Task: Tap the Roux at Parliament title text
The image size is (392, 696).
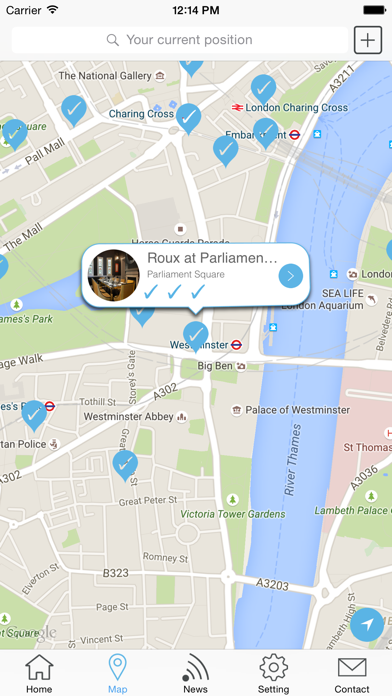Action: [x=212, y=257]
